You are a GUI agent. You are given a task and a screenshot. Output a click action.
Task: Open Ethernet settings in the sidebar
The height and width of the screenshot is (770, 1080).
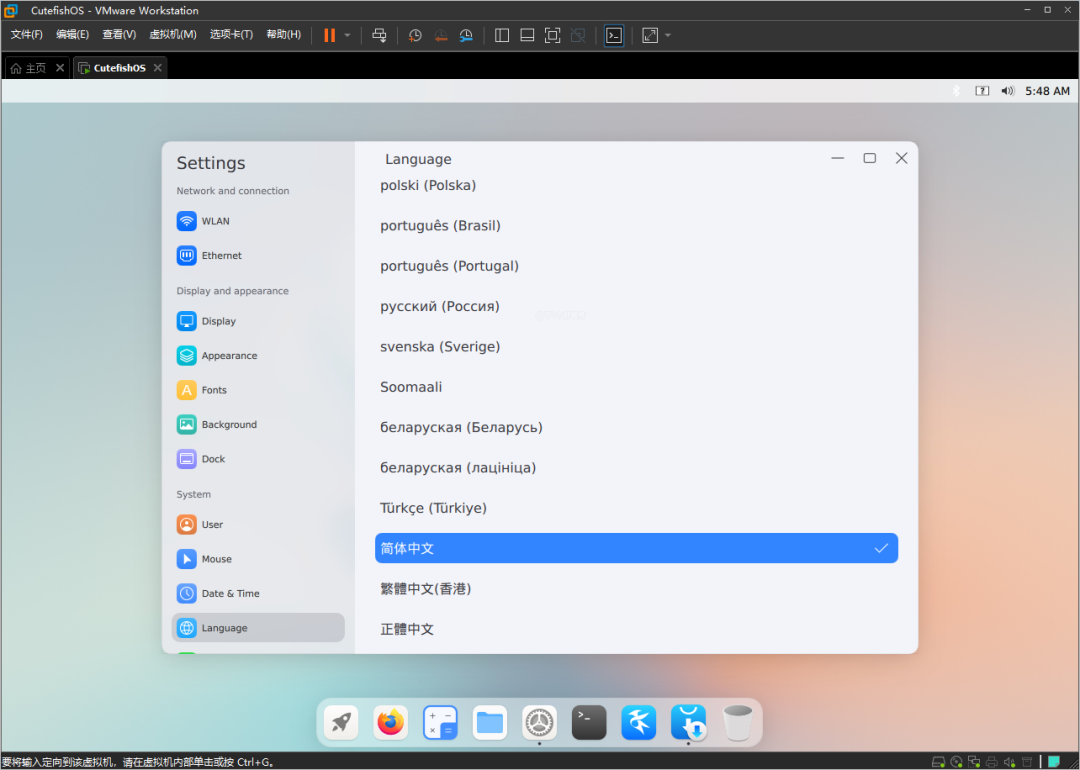258,256
